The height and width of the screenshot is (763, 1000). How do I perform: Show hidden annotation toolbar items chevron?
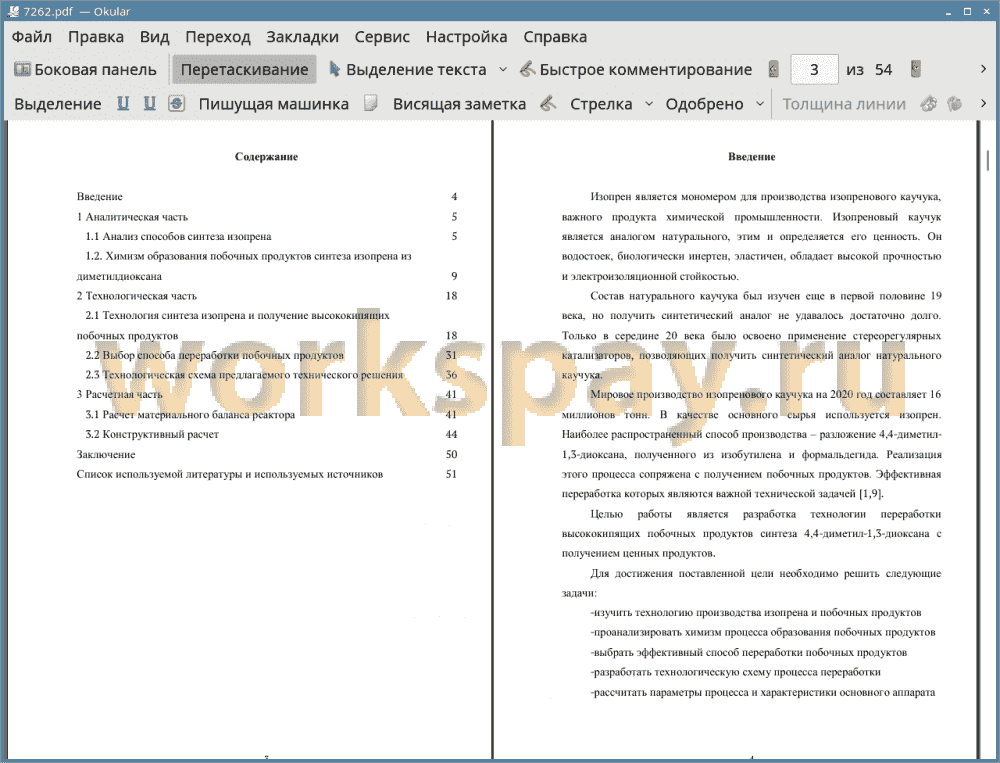click(x=983, y=103)
